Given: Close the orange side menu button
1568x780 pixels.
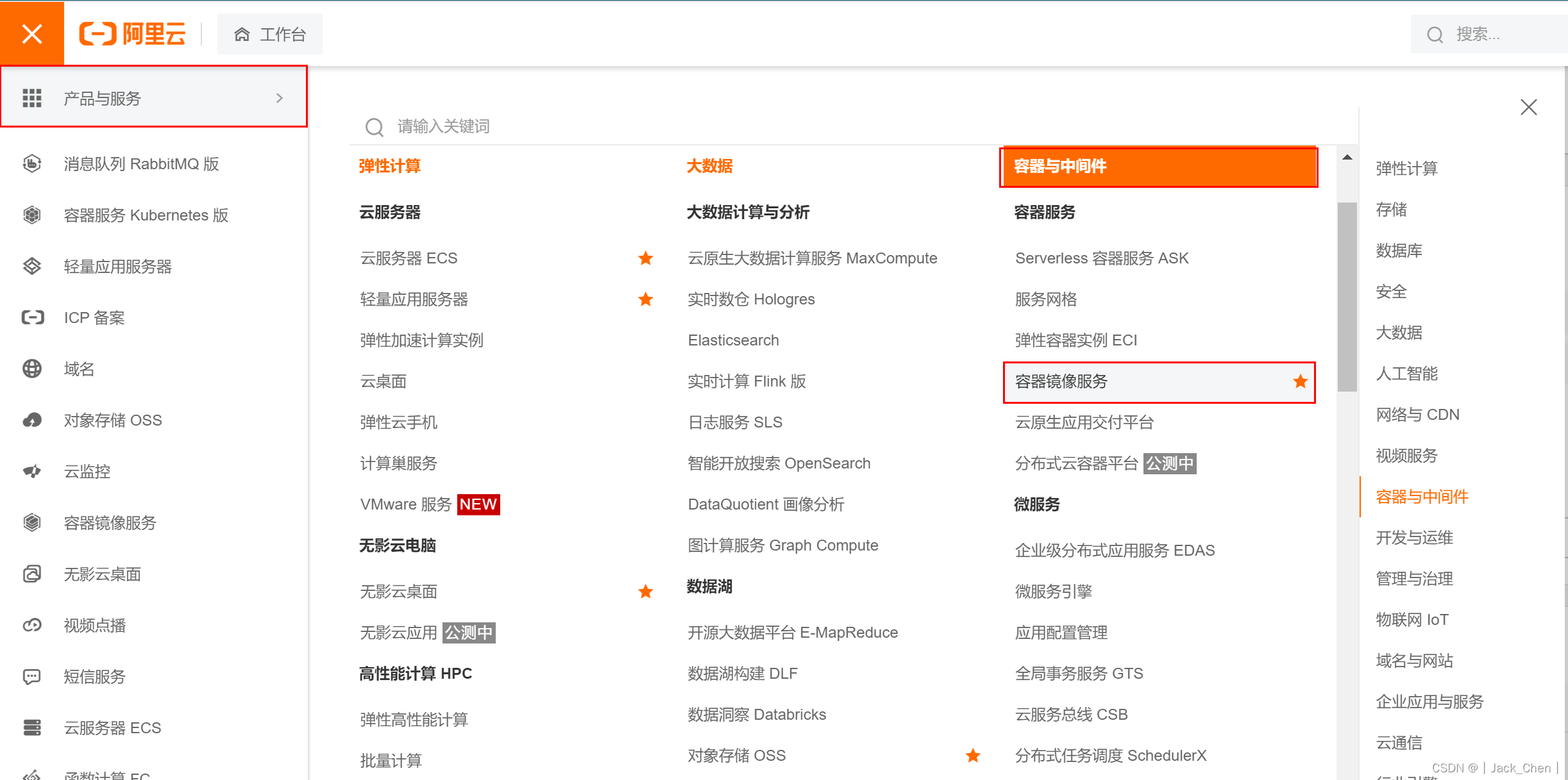Looking at the screenshot, I should click(x=32, y=33).
